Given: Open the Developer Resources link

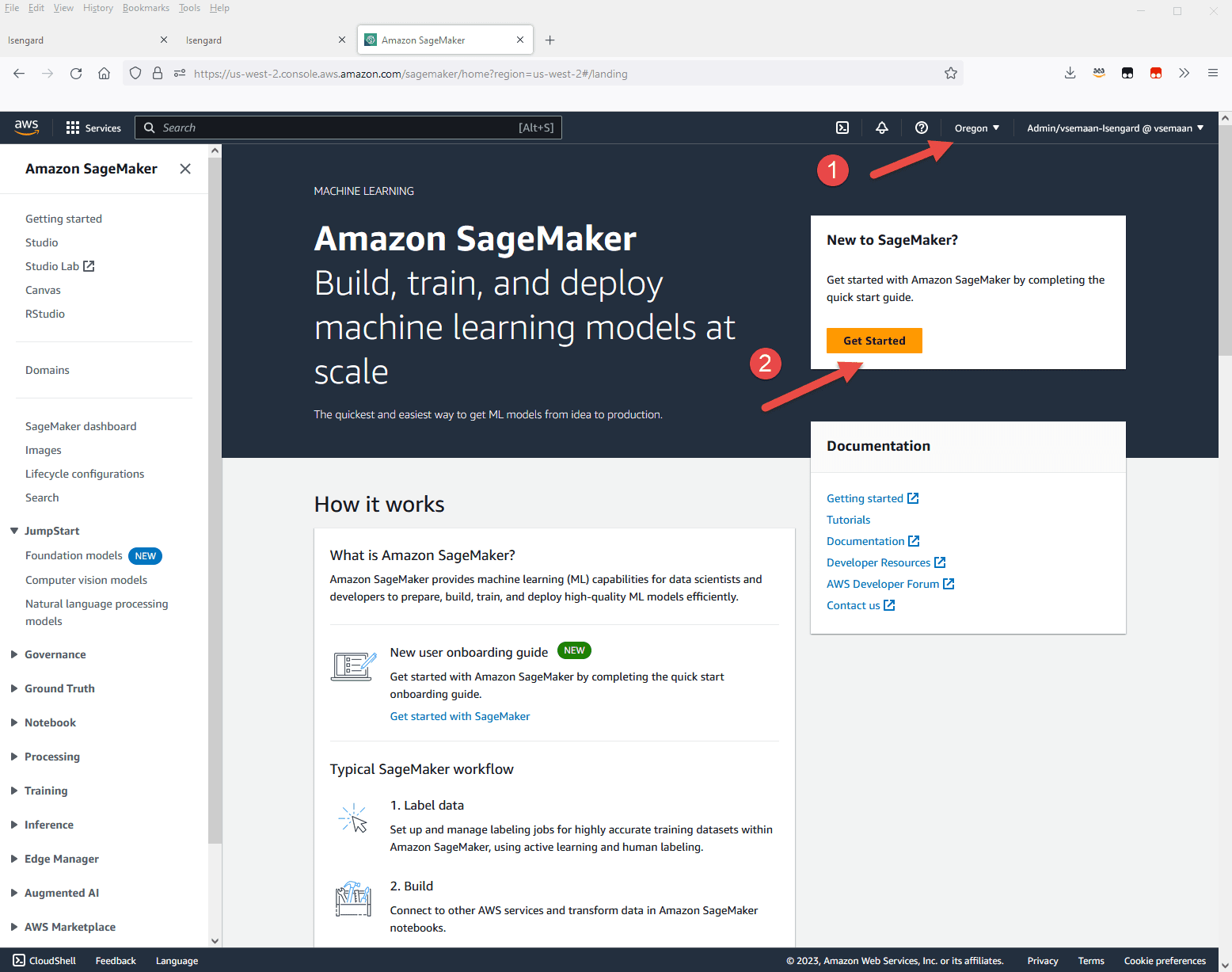Looking at the screenshot, I should (886, 562).
